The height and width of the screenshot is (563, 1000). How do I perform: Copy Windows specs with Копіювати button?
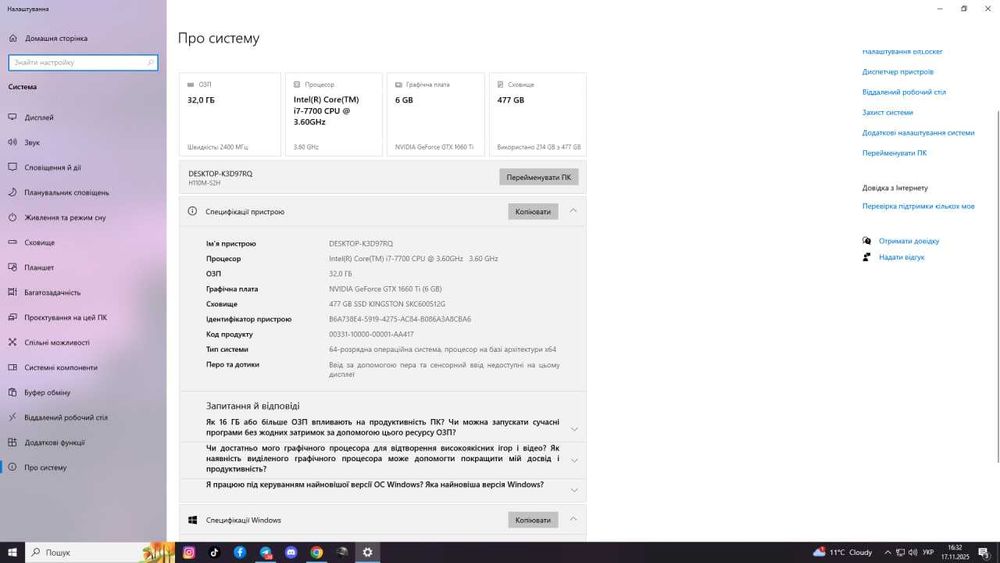(x=533, y=520)
